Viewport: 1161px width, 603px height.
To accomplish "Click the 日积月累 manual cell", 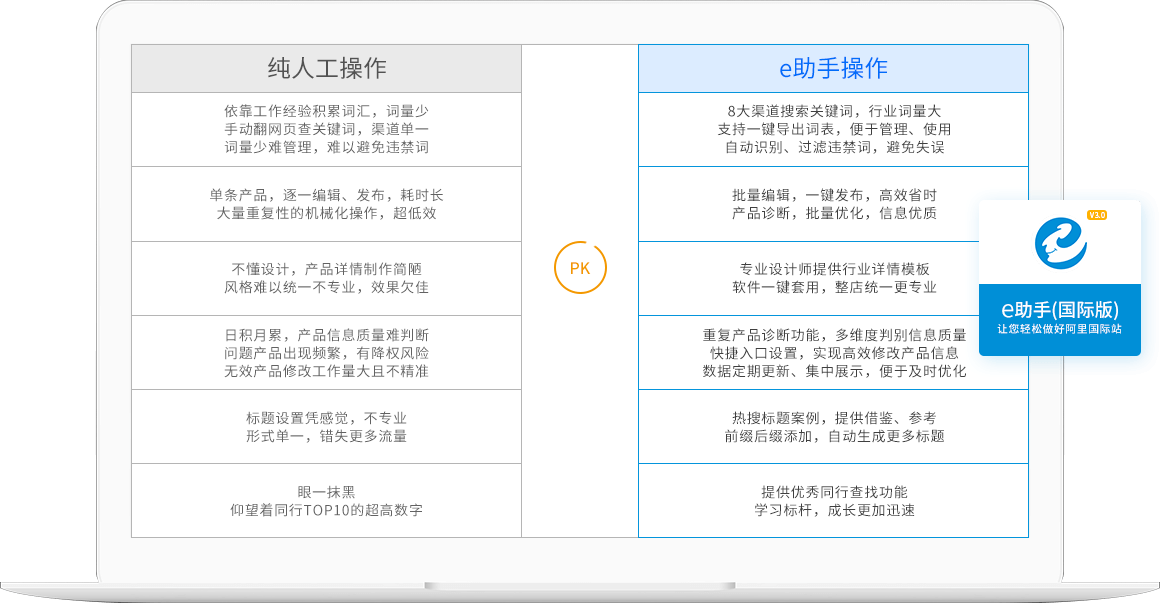I will 326,353.
